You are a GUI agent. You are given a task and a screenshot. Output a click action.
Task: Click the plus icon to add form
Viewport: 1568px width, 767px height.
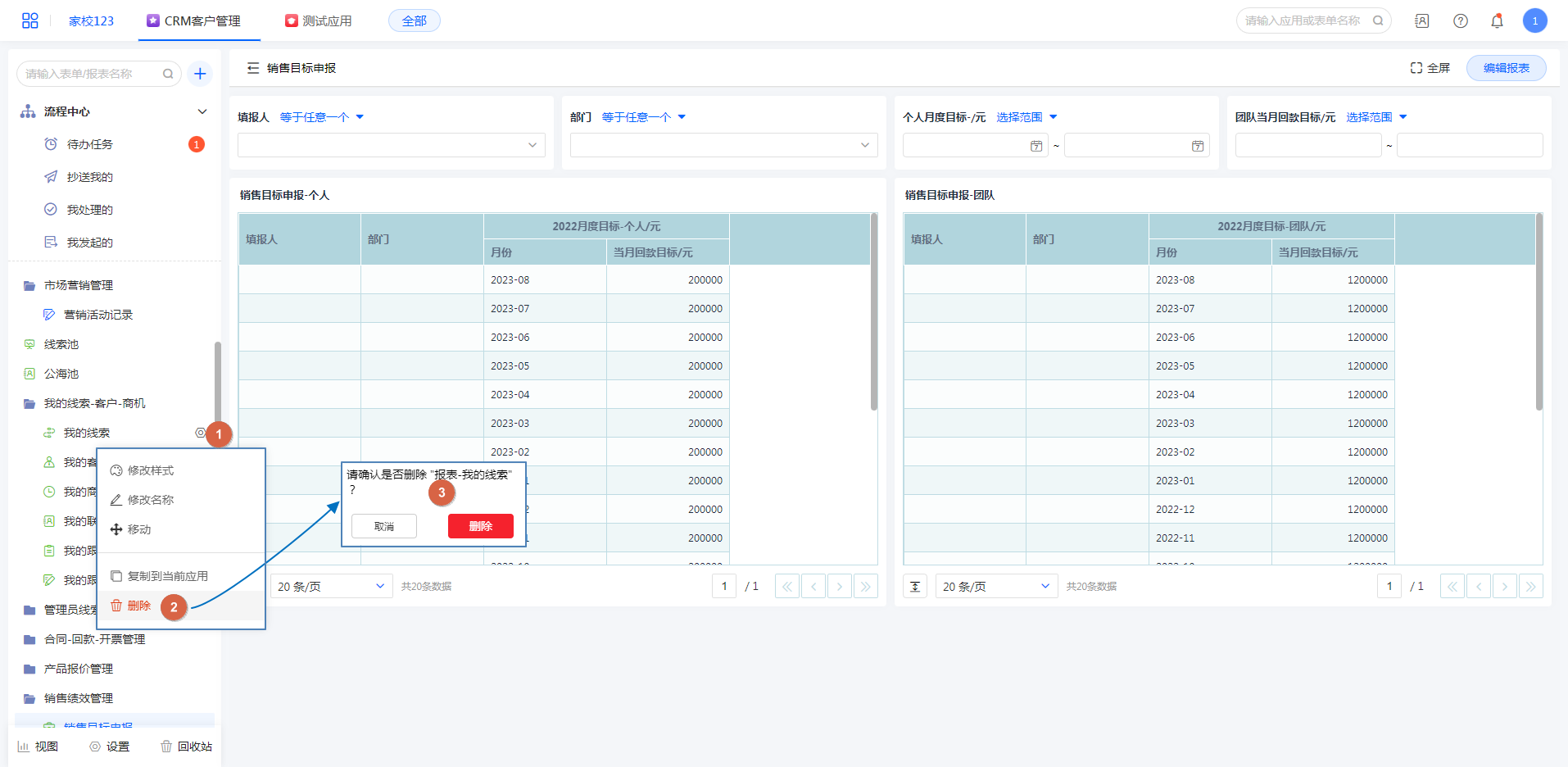click(200, 74)
